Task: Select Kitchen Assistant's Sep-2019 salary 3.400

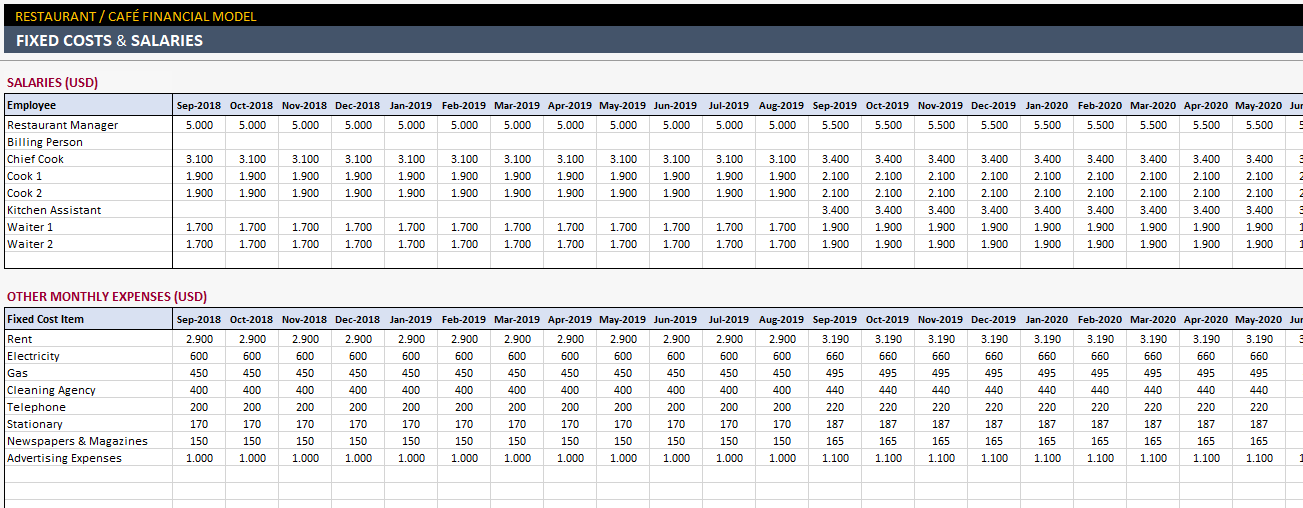Action: coord(835,210)
